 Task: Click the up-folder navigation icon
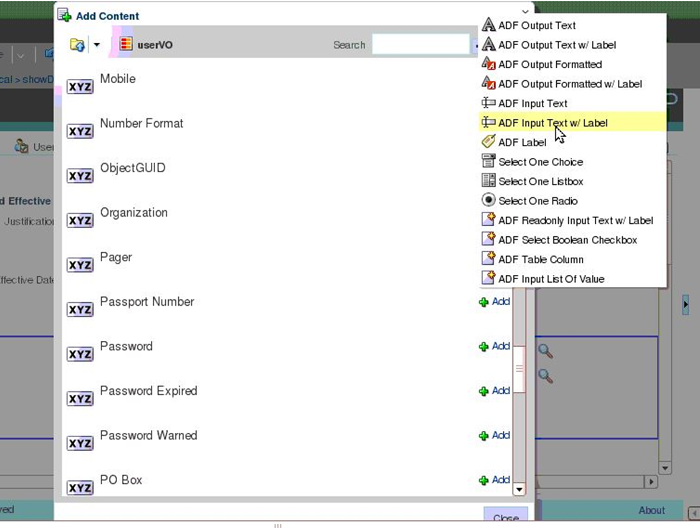tap(77, 45)
